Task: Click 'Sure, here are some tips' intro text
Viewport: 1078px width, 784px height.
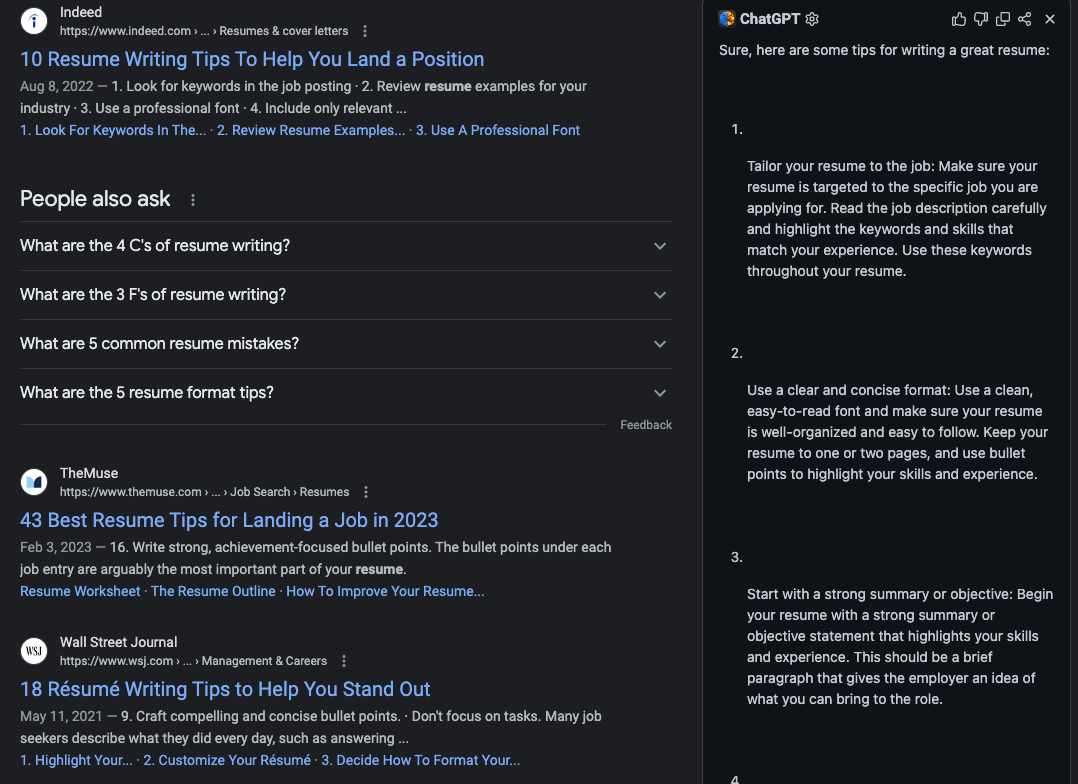Action: coord(884,50)
